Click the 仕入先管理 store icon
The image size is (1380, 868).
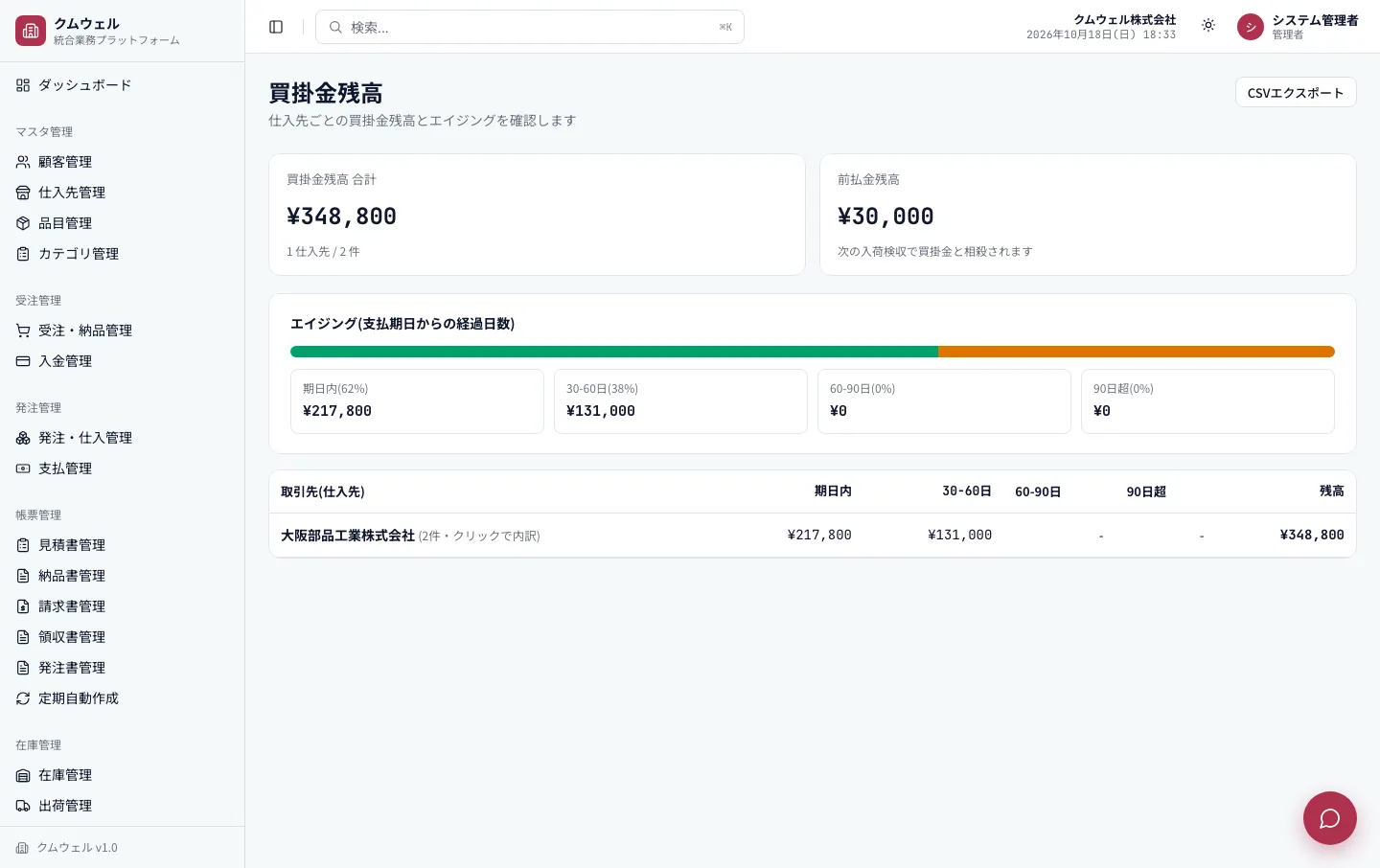pos(23,193)
